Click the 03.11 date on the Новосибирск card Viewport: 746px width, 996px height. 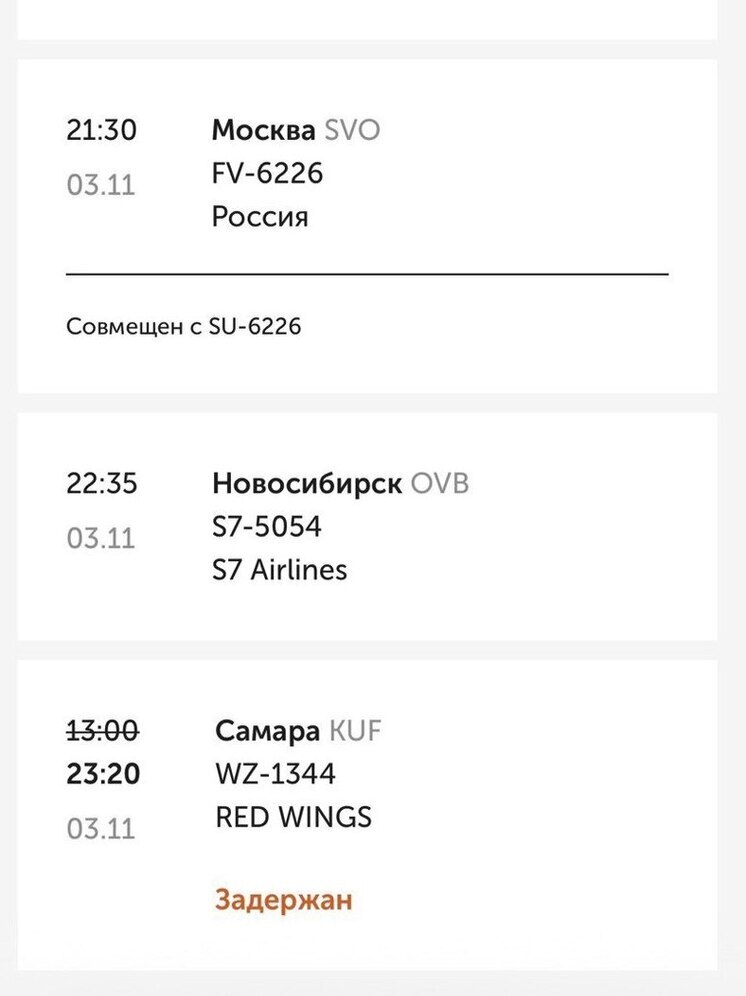click(102, 539)
